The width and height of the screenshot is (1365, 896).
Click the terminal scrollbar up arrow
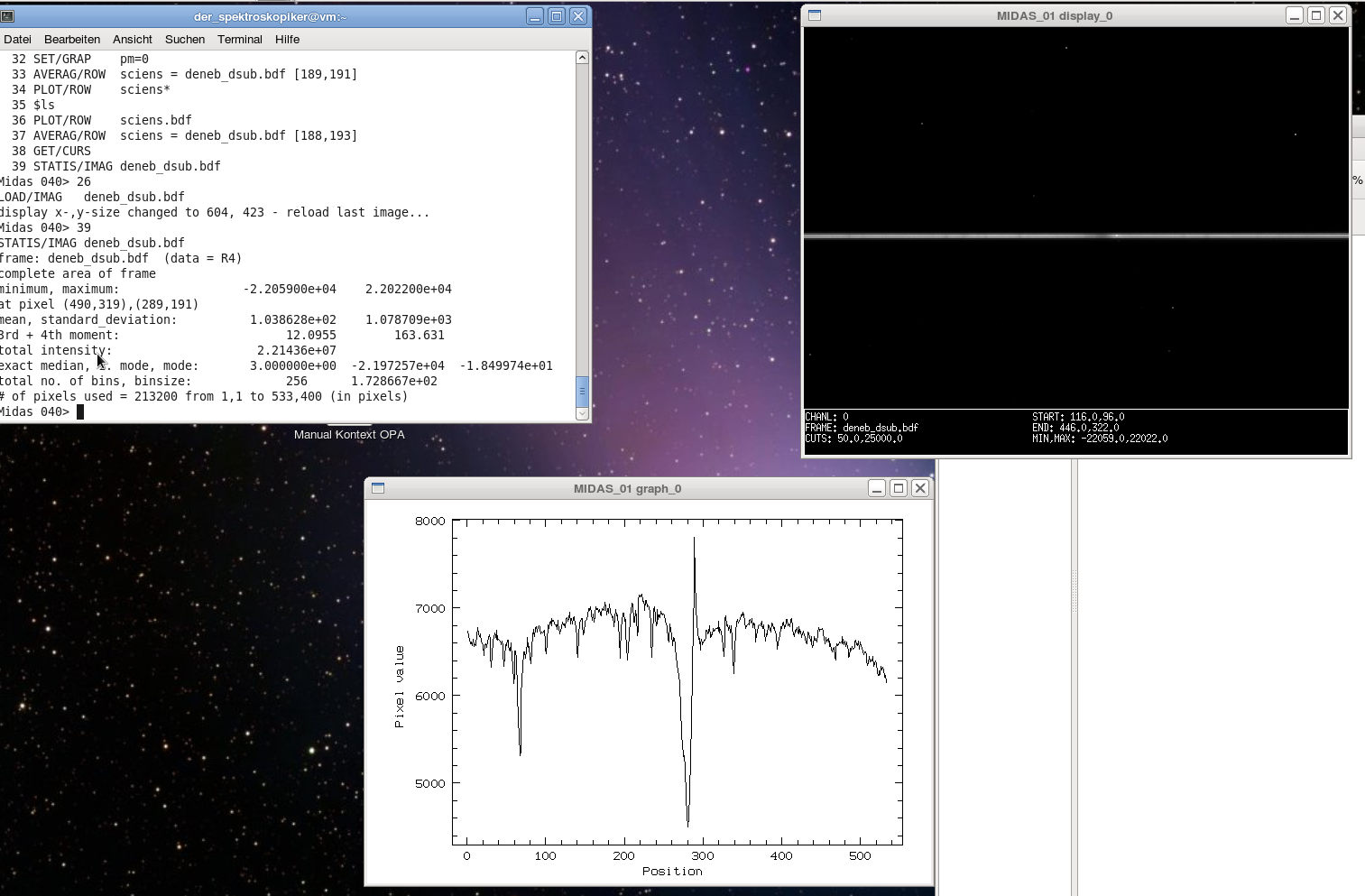click(x=582, y=58)
